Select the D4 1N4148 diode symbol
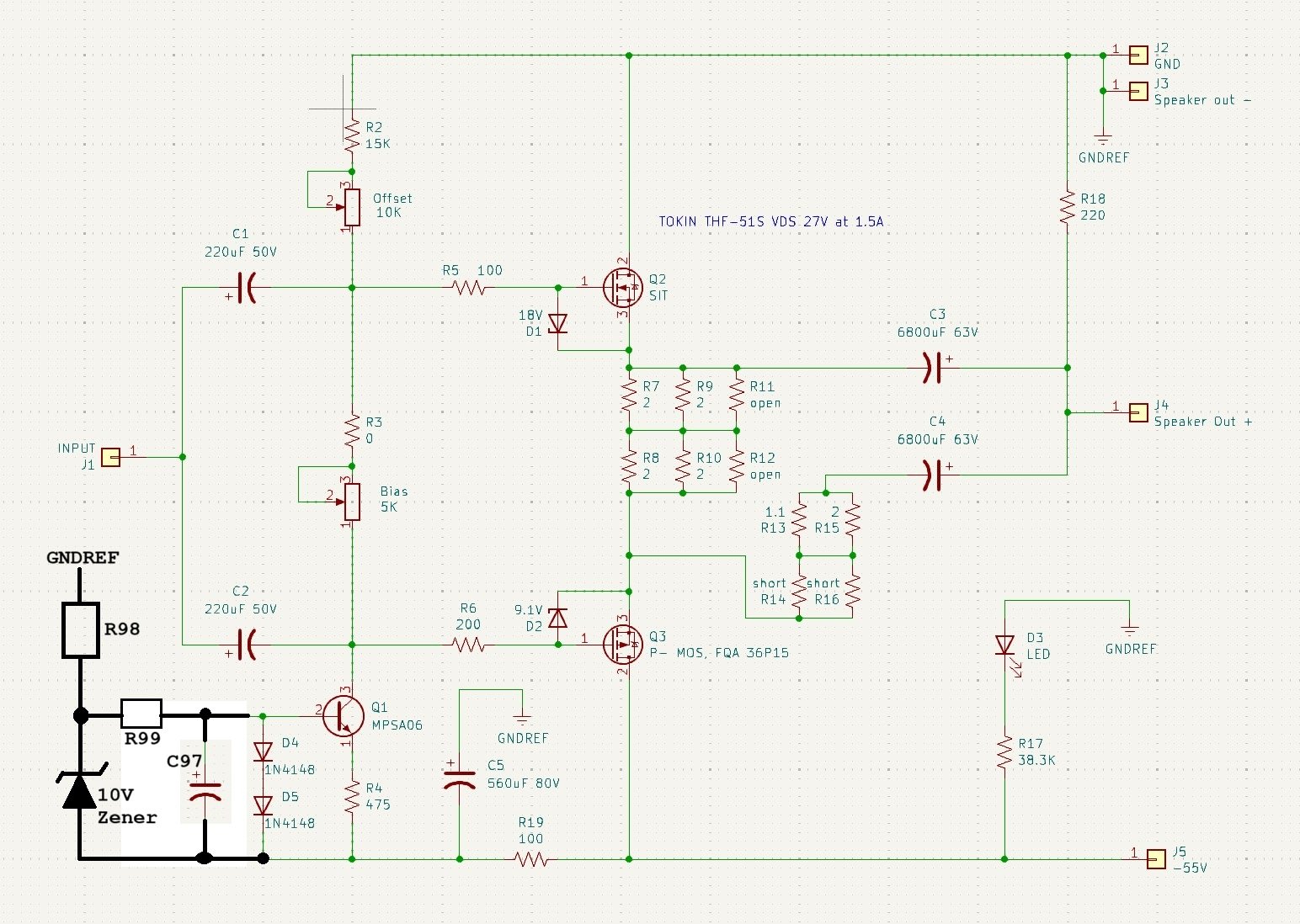Image resolution: width=1300 pixels, height=924 pixels. tap(263, 751)
